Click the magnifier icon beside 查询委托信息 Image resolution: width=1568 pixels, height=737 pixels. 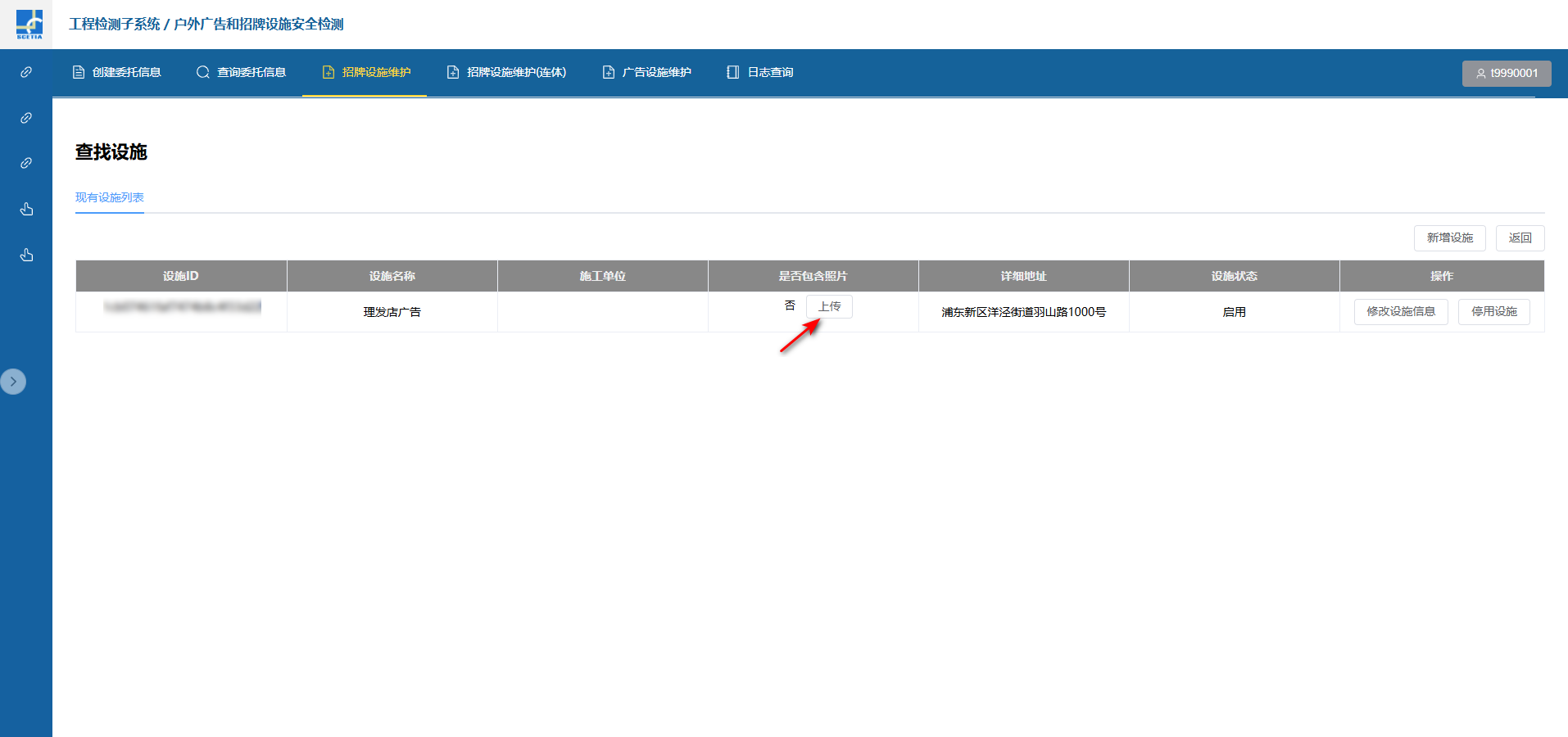click(202, 72)
